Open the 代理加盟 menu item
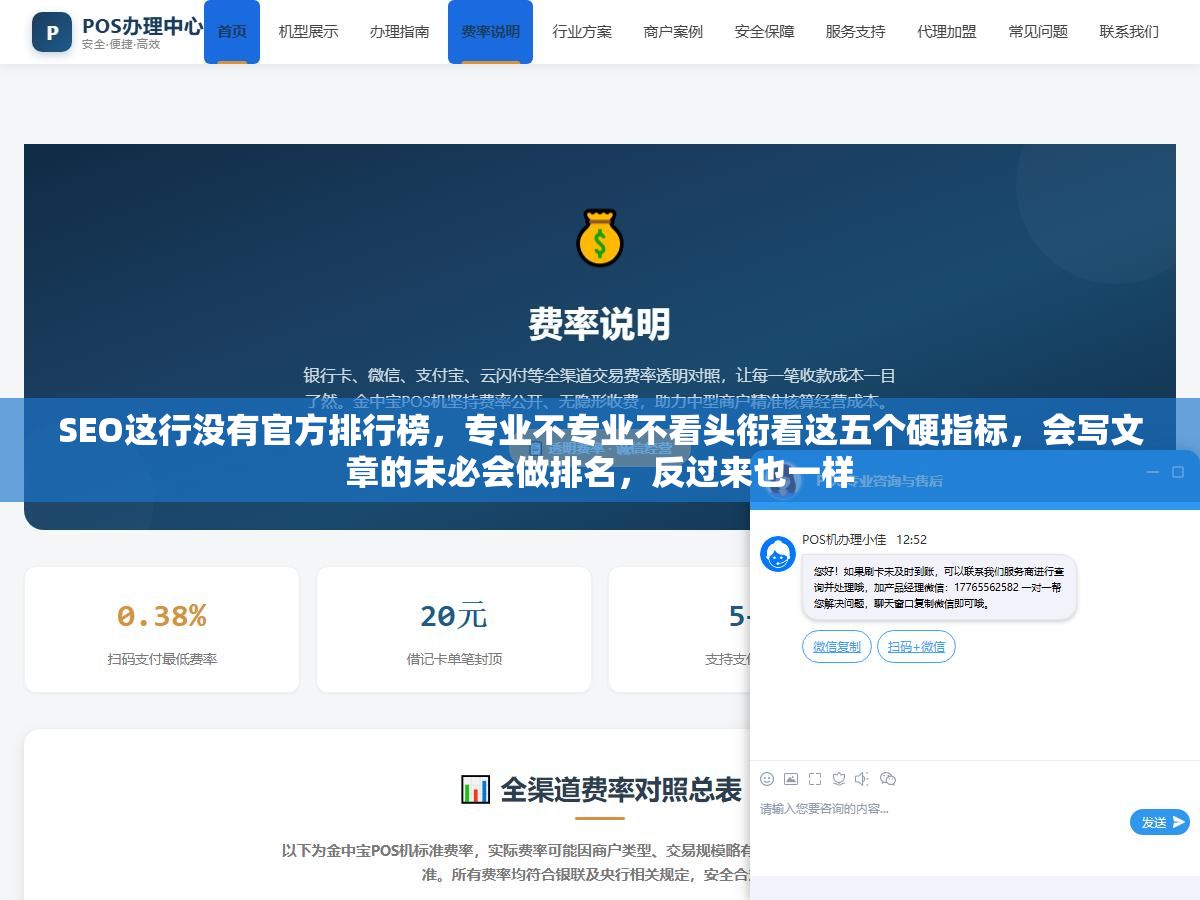This screenshot has width=1200, height=900. pos(946,32)
